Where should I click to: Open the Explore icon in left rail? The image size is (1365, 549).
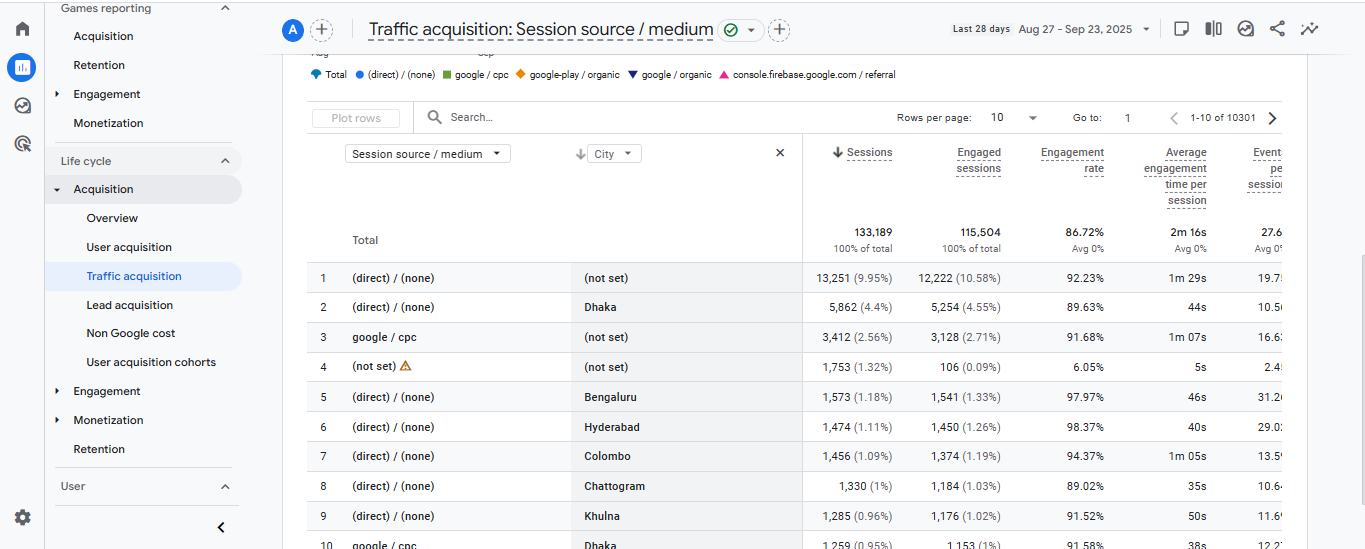point(22,106)
